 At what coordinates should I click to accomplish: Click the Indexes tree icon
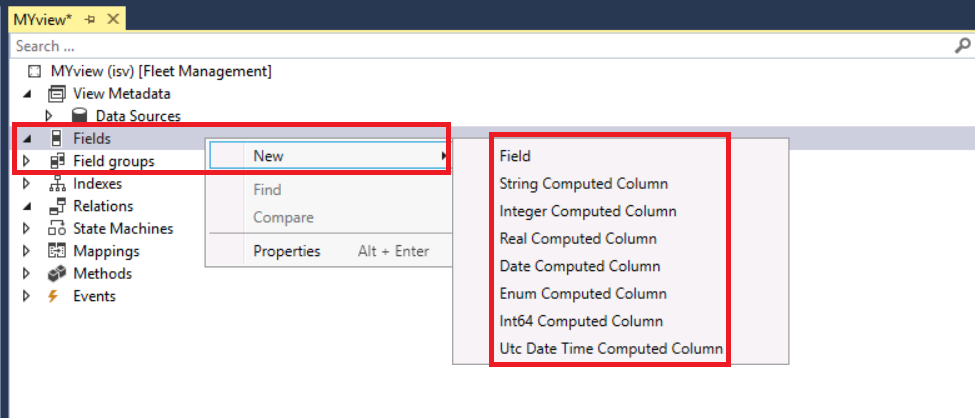[57, 184]
